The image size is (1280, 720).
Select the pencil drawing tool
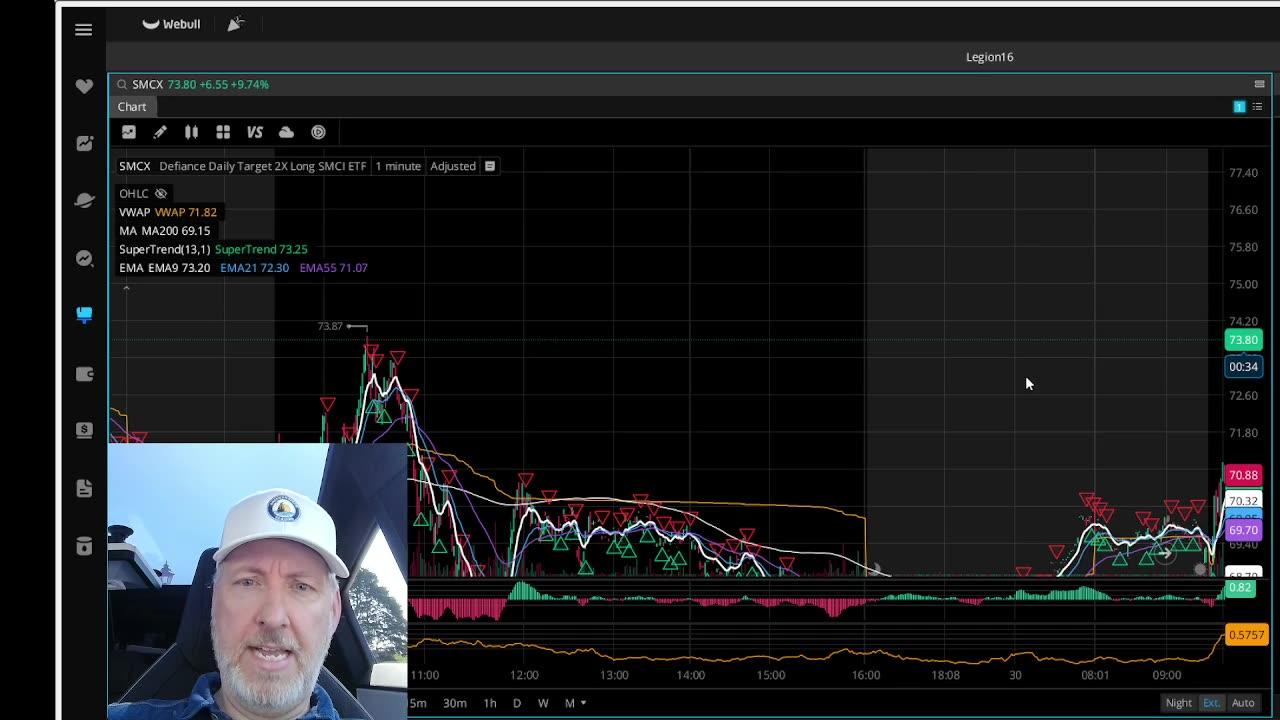coord(160,132)
